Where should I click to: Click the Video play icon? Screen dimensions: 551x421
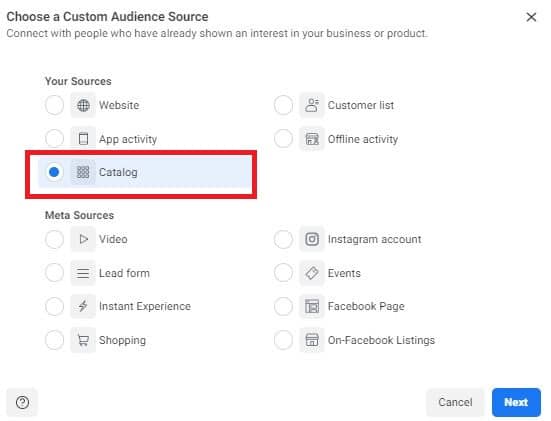[83, 239]
